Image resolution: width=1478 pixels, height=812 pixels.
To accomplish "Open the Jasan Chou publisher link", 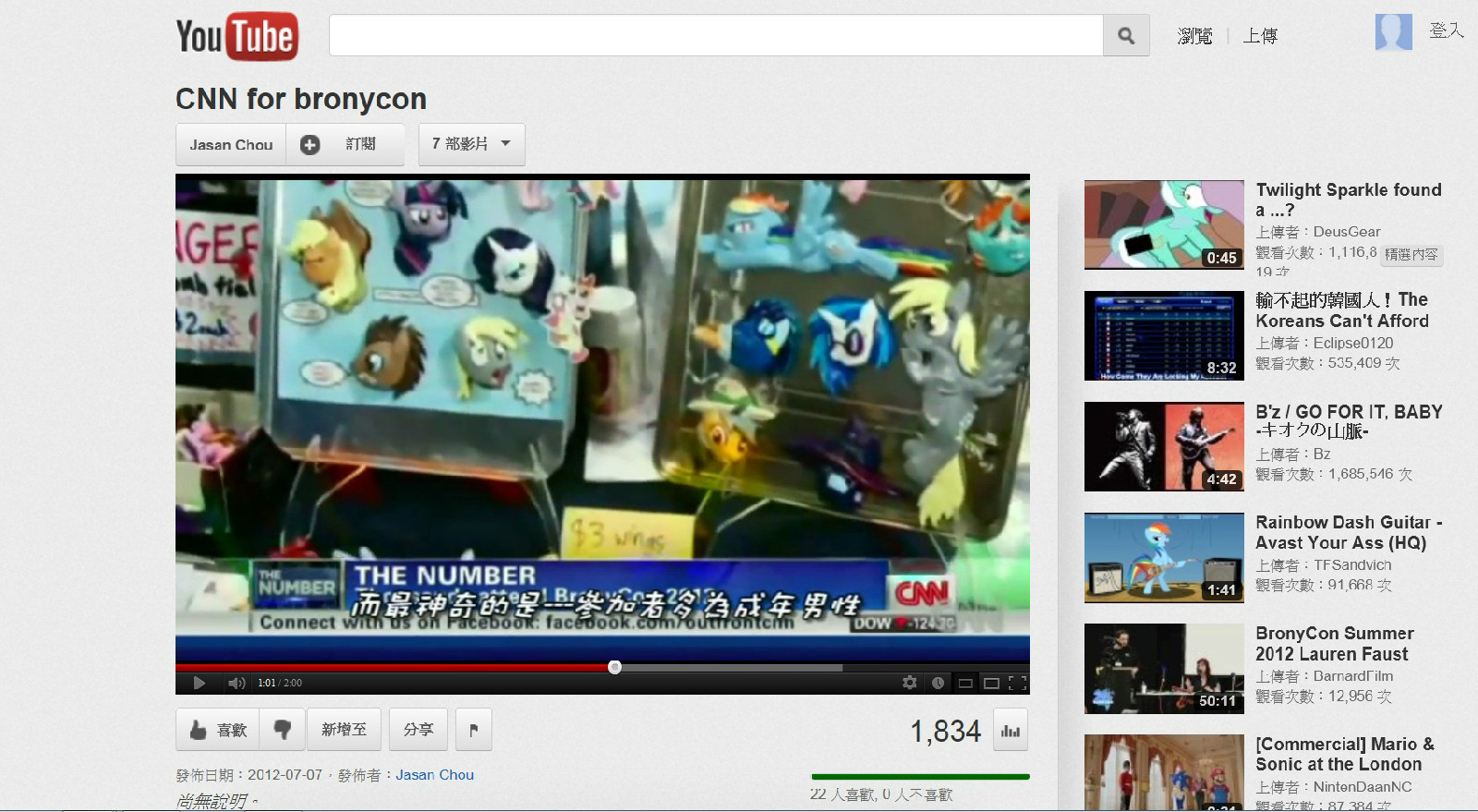I will tap(435, 775).
